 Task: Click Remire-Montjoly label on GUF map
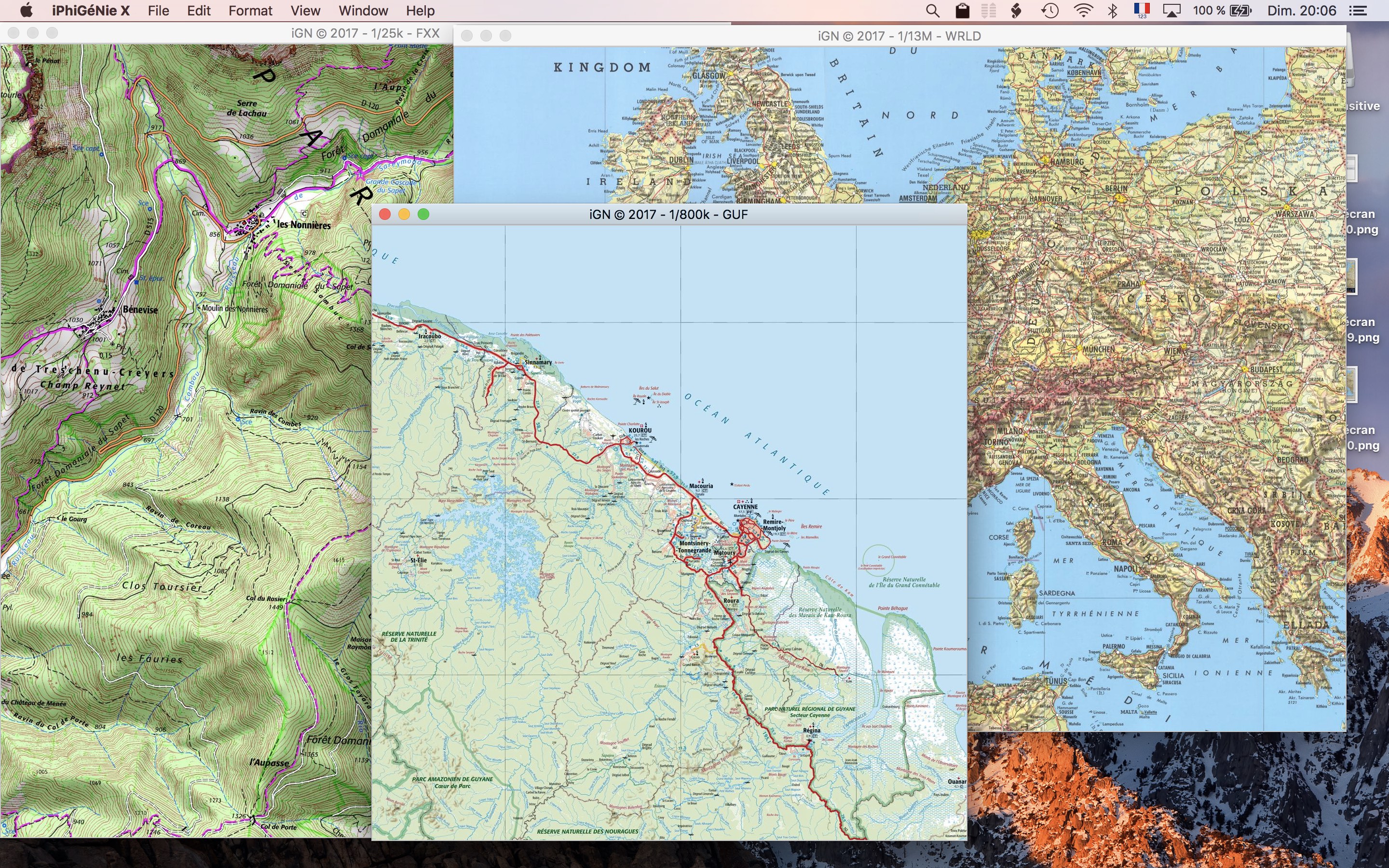(774, 525)
